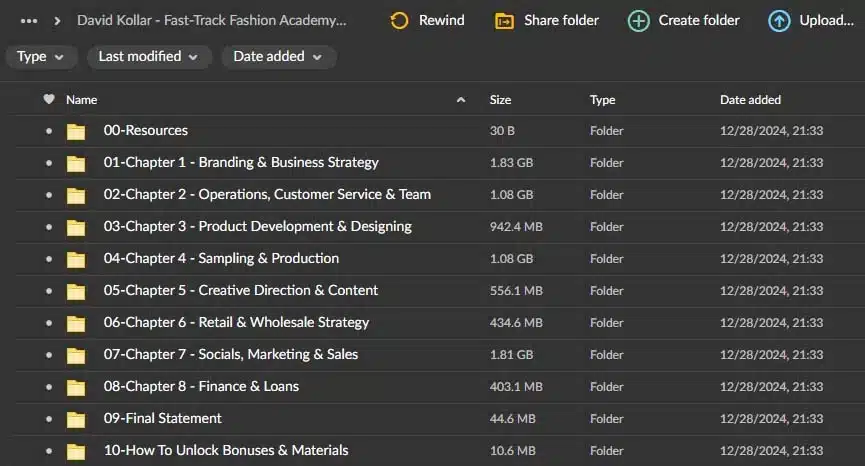The width and height of the screenshot is (865, 466).
Task: Sort by the Size column header
Action: [x=500, y=100]
